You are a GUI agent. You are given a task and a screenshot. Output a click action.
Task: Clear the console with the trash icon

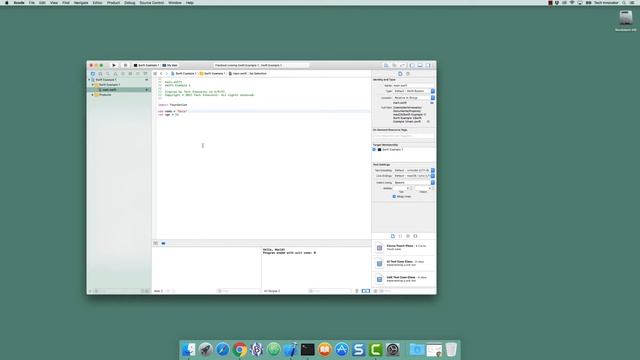[x=357, y=291]
